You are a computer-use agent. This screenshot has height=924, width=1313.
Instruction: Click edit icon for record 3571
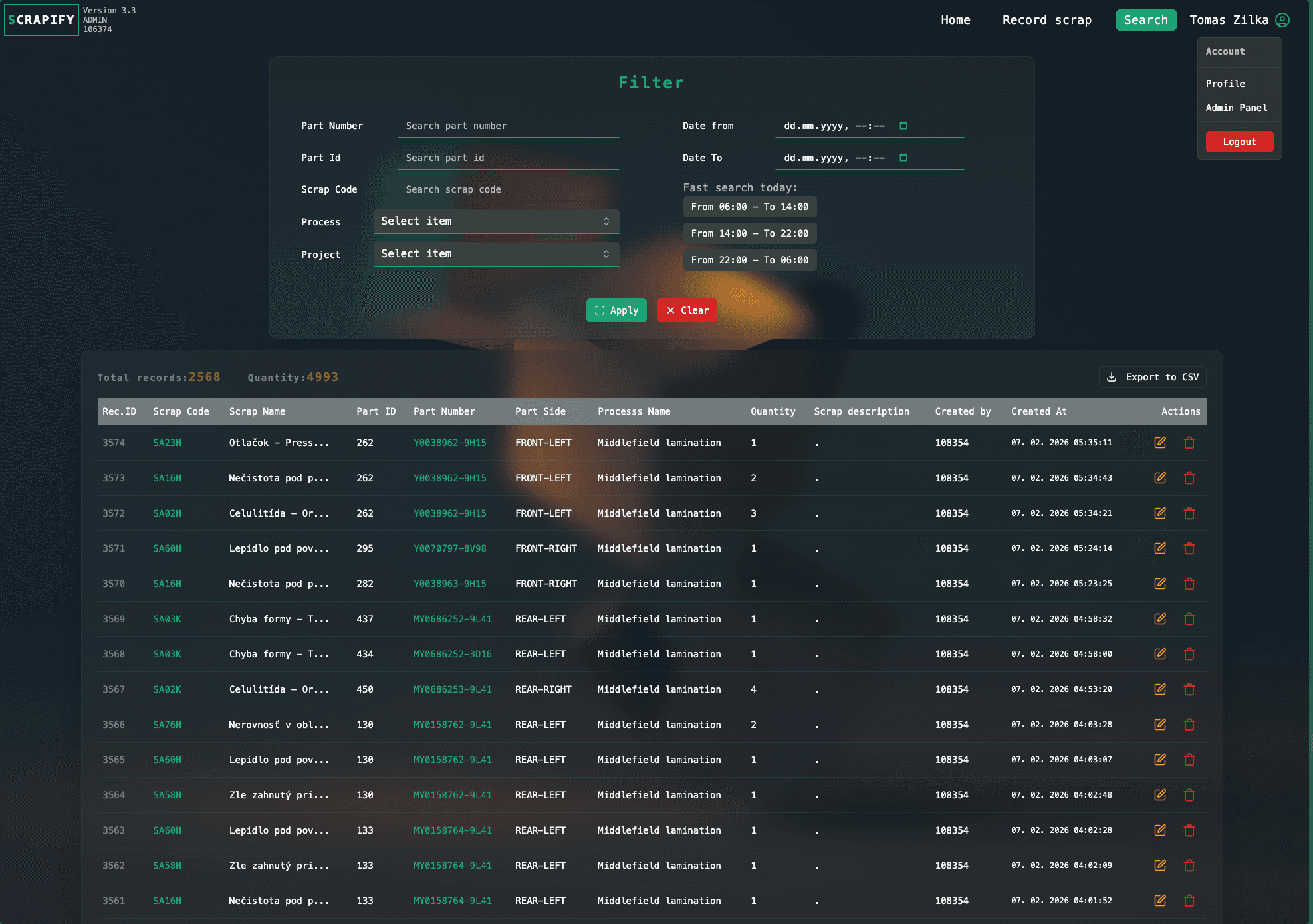(1160, 548)
